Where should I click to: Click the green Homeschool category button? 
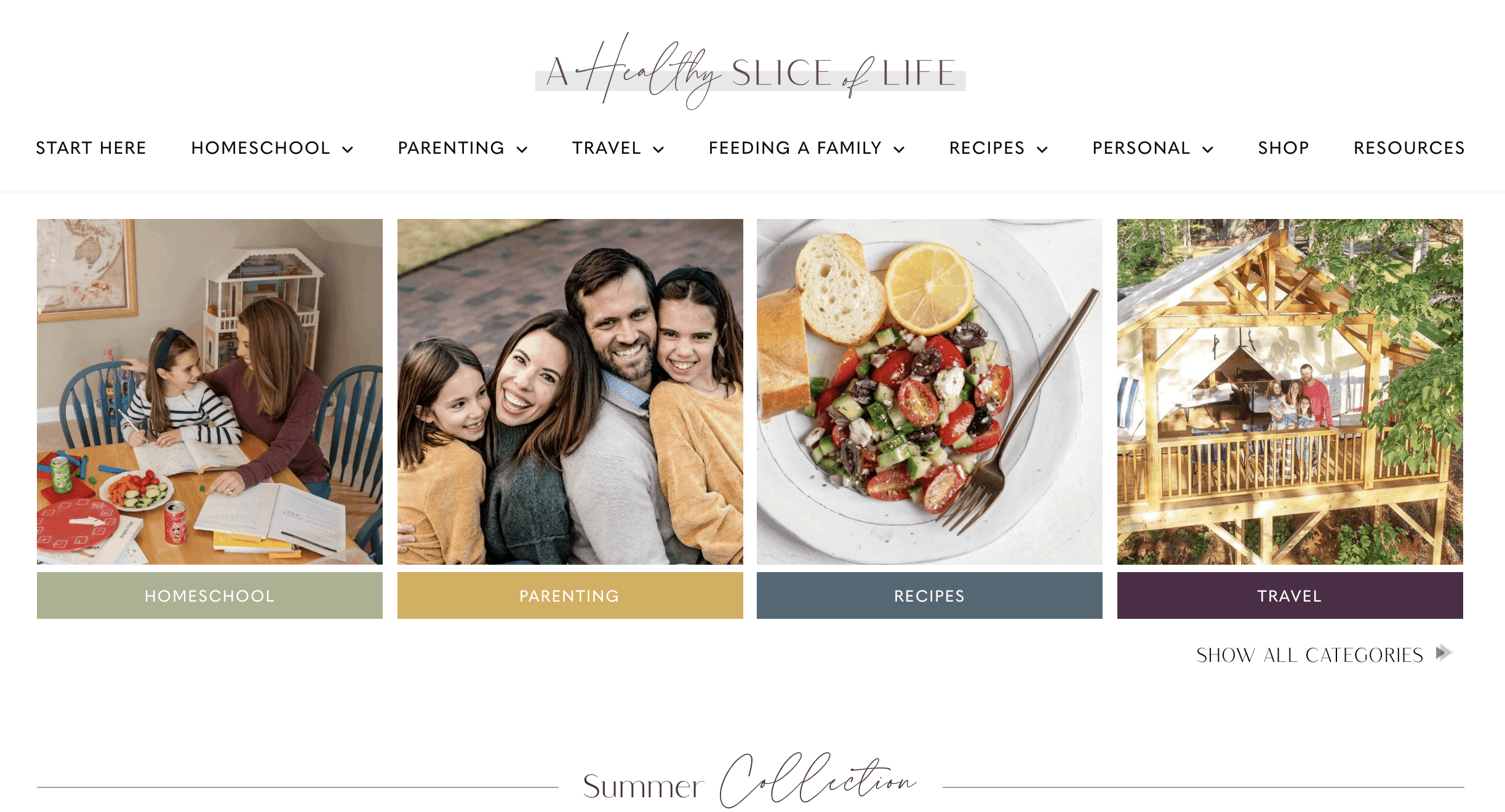(210, 595)
